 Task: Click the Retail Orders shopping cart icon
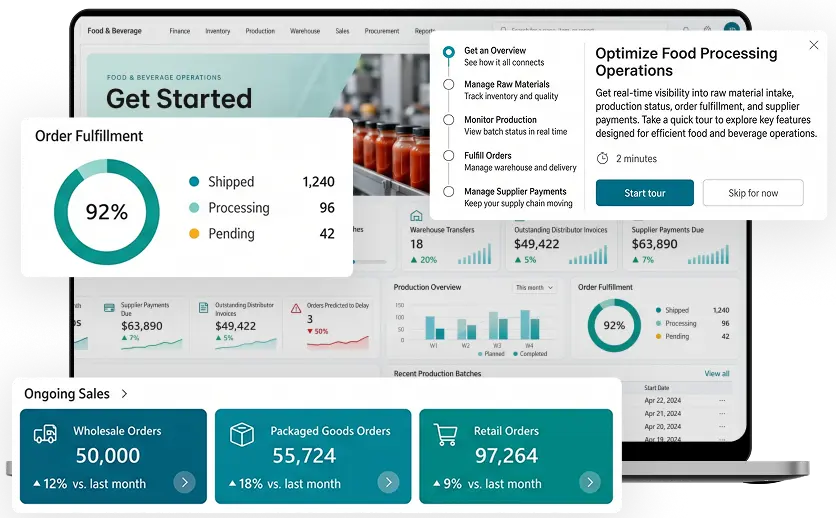click(445, 434)
